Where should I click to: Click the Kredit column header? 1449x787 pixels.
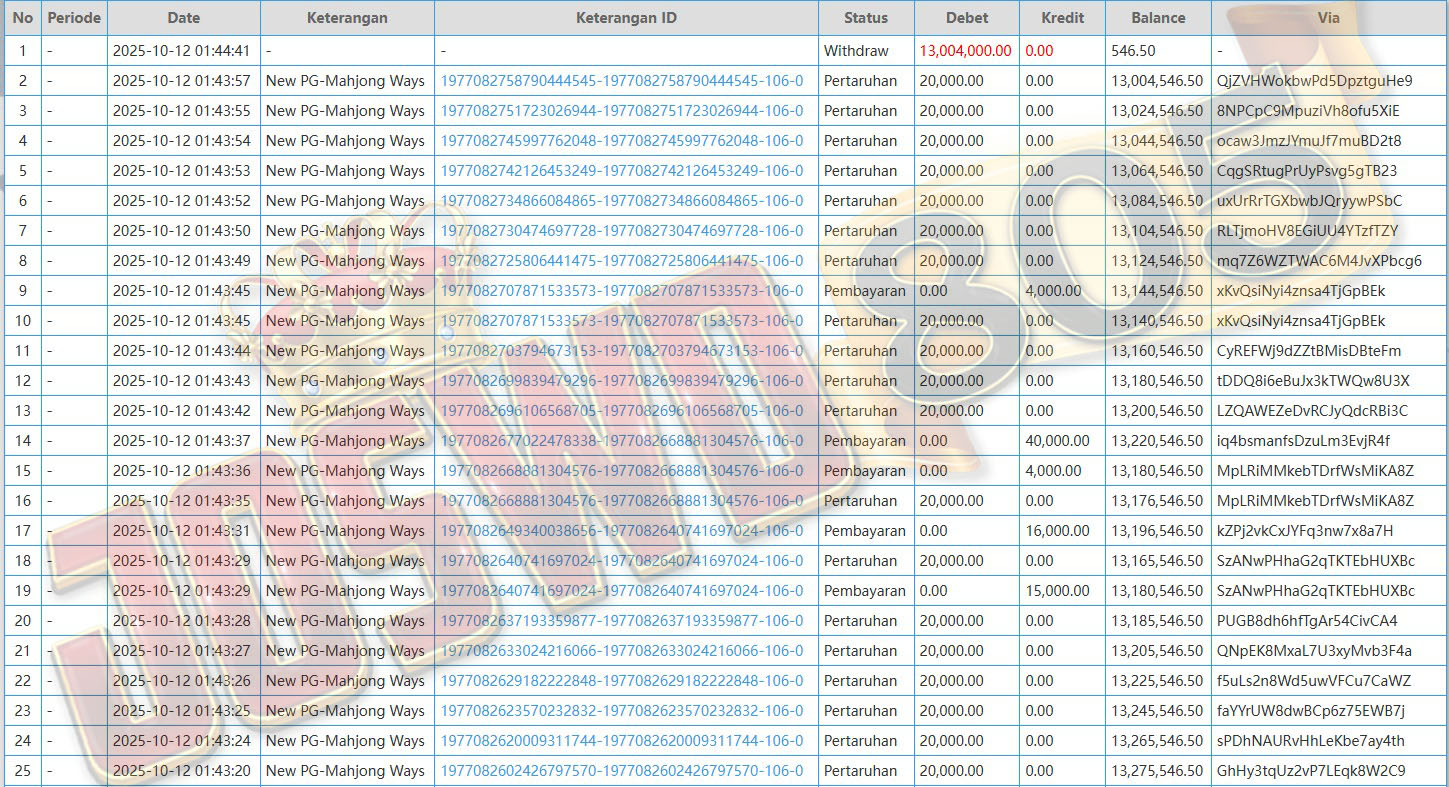tap(1062, 18)
